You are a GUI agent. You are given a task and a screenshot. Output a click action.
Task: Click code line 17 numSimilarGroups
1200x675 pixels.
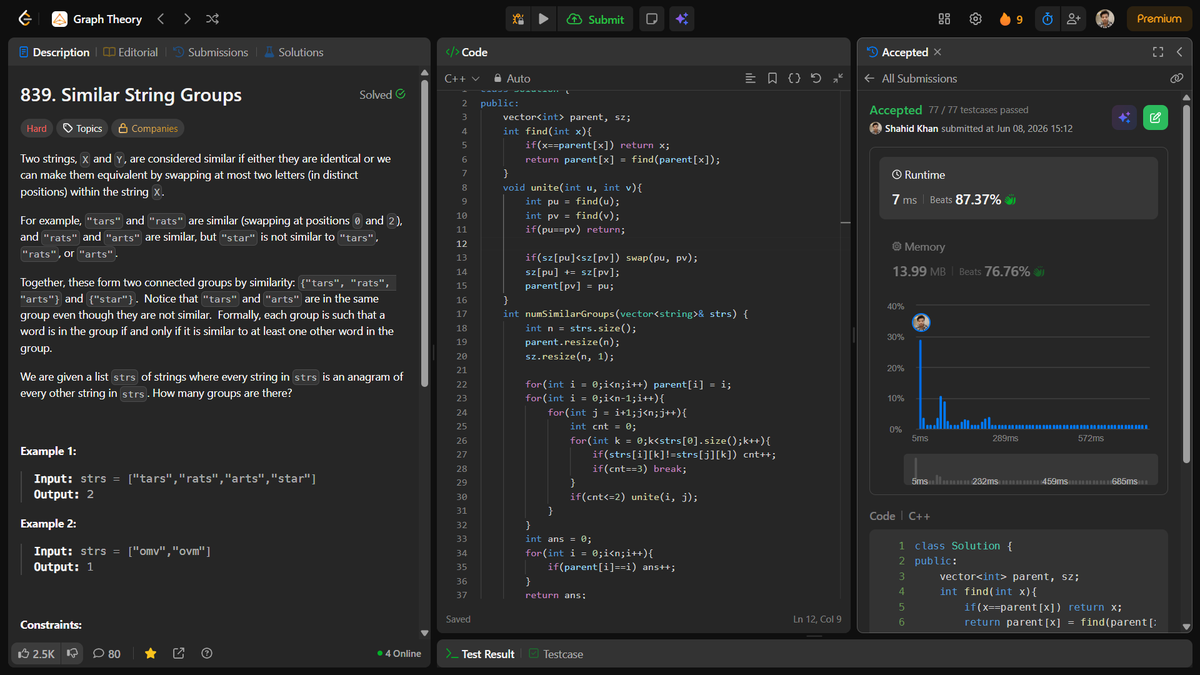[x=626, y=314]
